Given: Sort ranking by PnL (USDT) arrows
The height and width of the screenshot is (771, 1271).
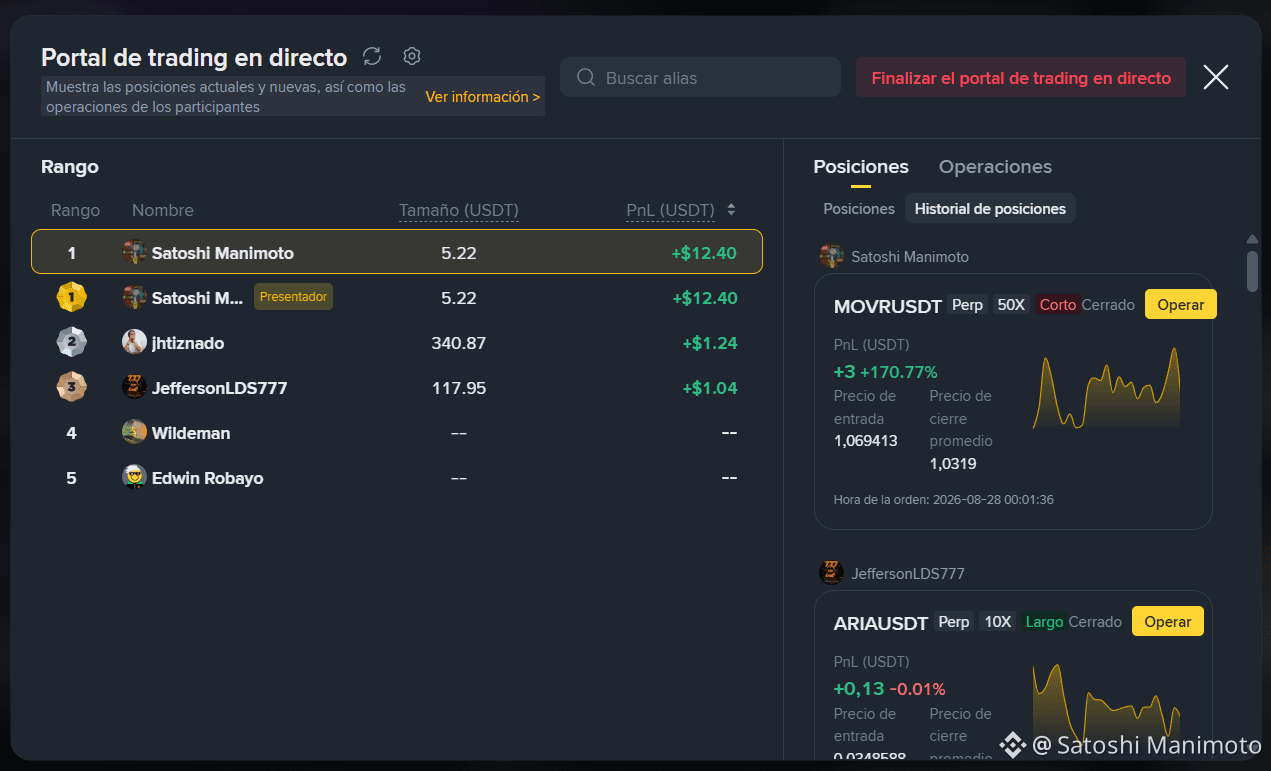Looking at the screenshot, I should pos(731,210).
